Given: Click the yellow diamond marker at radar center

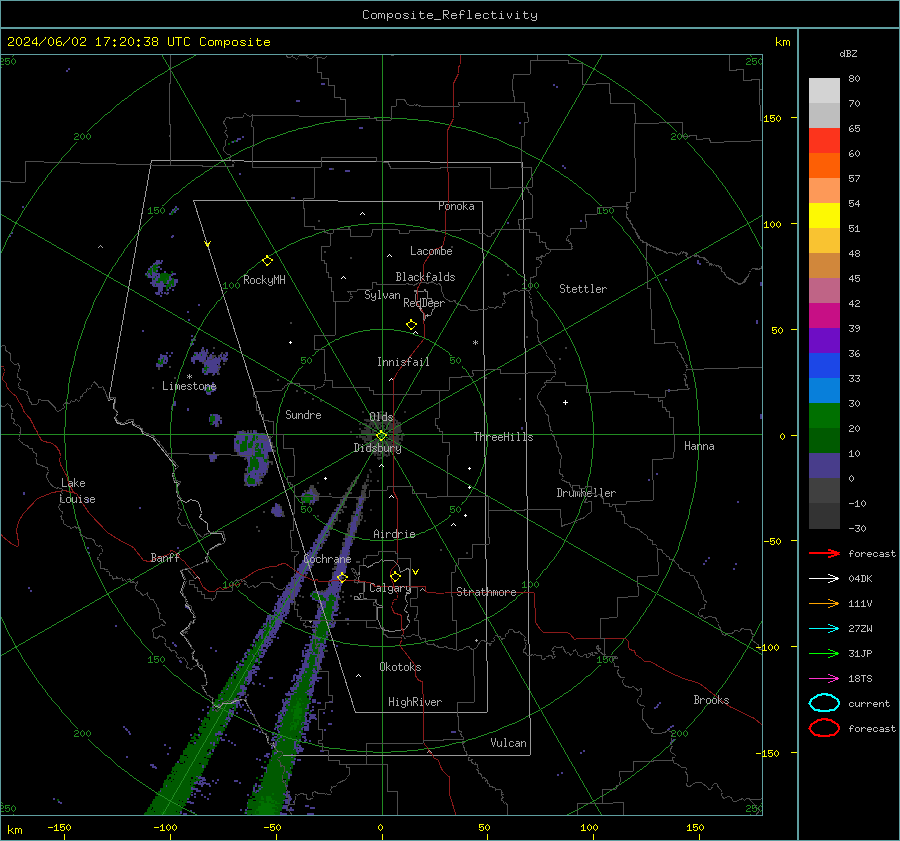Looking at the screenshot, I should pyautogui.click(x=381, y=436).
